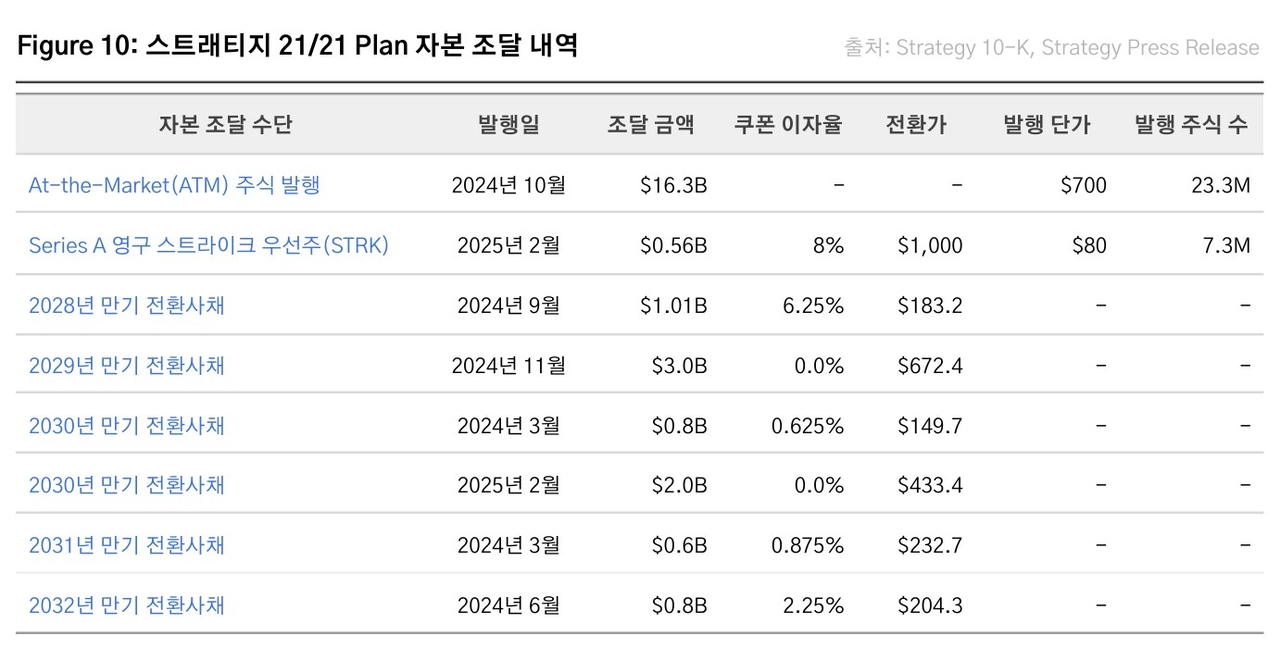Image resolution: width=1280 pixels, height=648 pixels.
Task: Select the 쿠폰 이자율 column header
Action: [x=788, y=125]
